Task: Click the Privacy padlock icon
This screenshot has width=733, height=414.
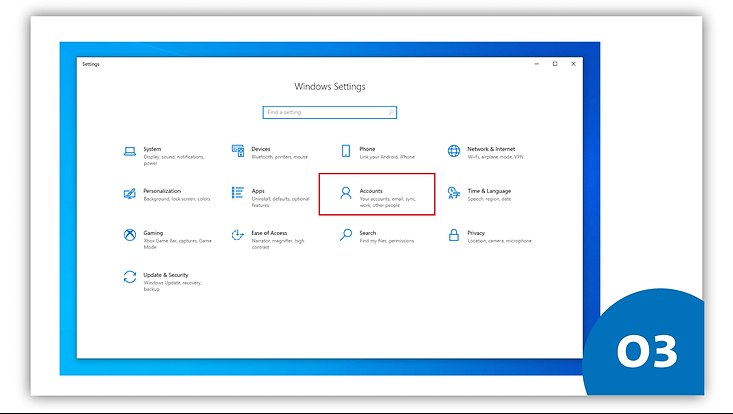Action: [454, 235]
